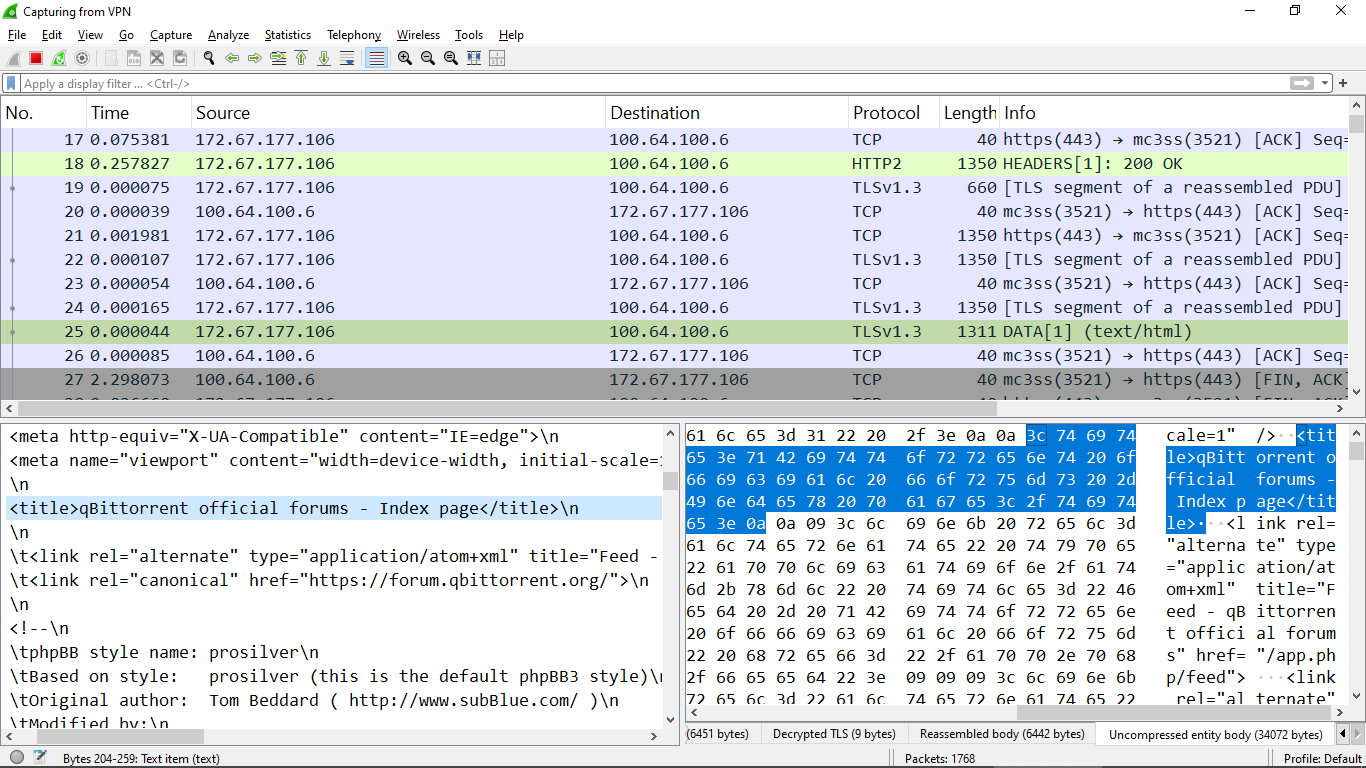Select packet 27 with FIN, ACK flags
The height and width of the screenshot is (768, 1366).
(675, 380)
